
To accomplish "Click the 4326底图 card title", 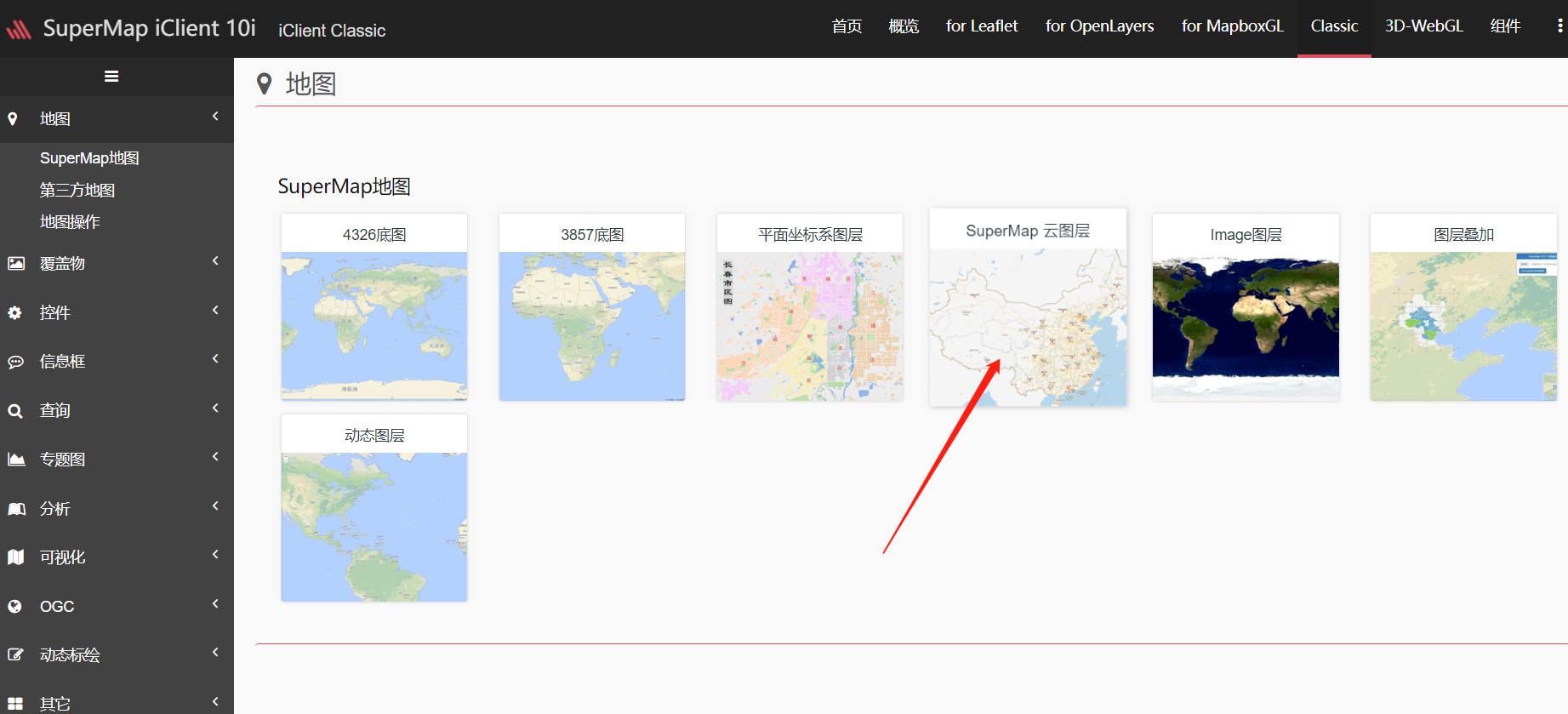I will click(x=374, y=235).
